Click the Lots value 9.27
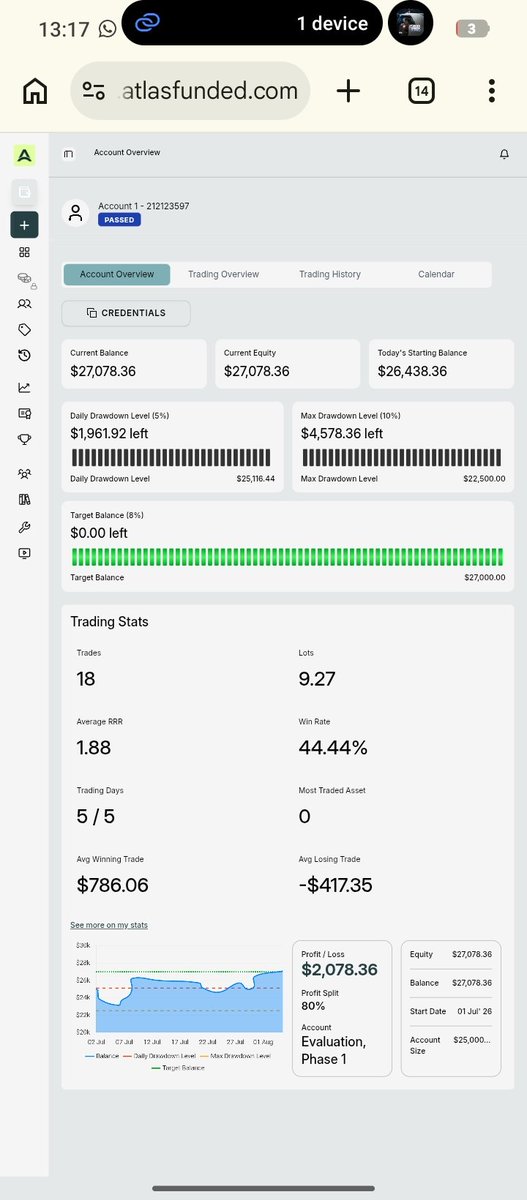 click(x=317, y=679)
